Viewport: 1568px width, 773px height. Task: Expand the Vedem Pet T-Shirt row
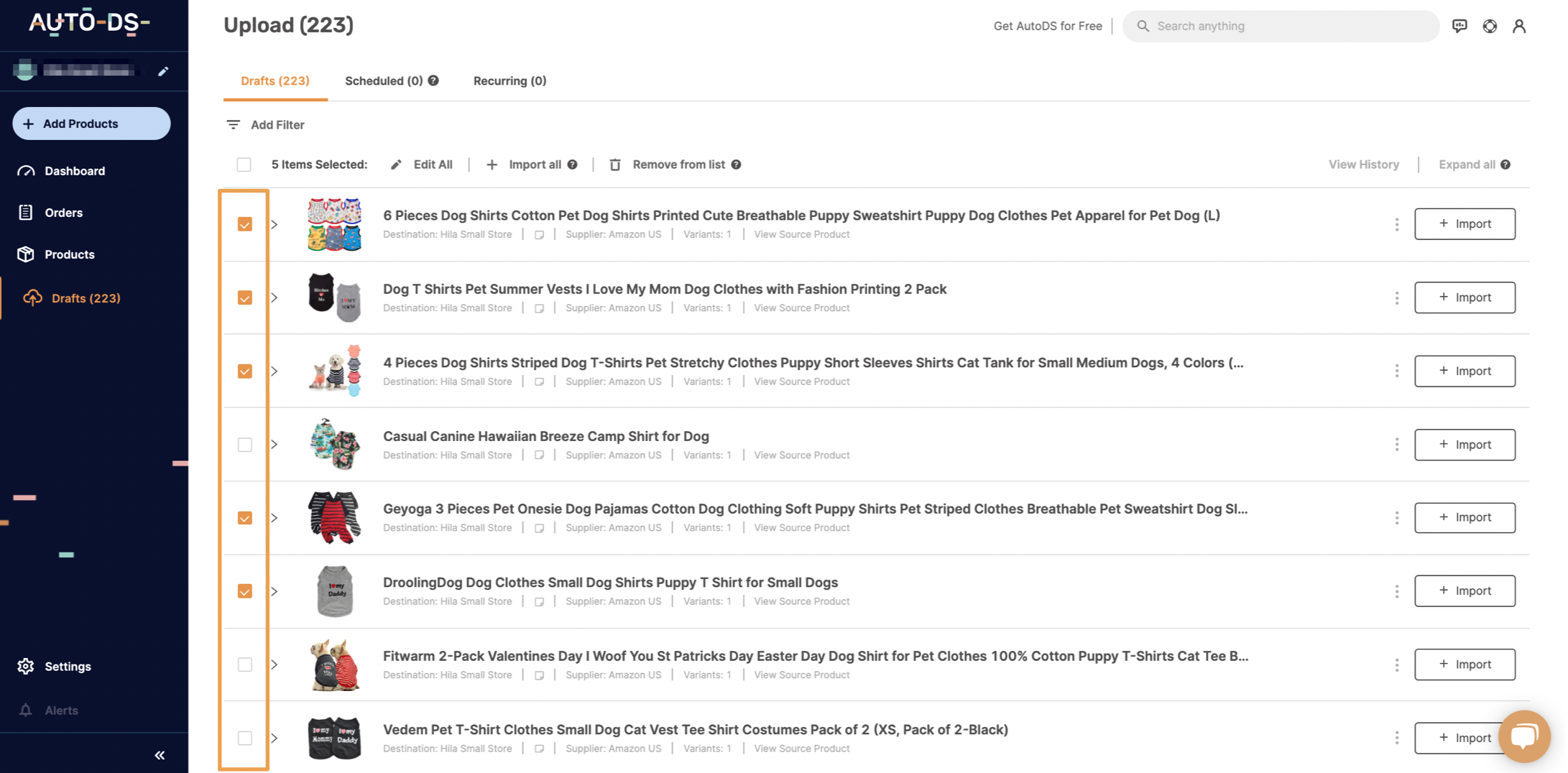(275, 738)
